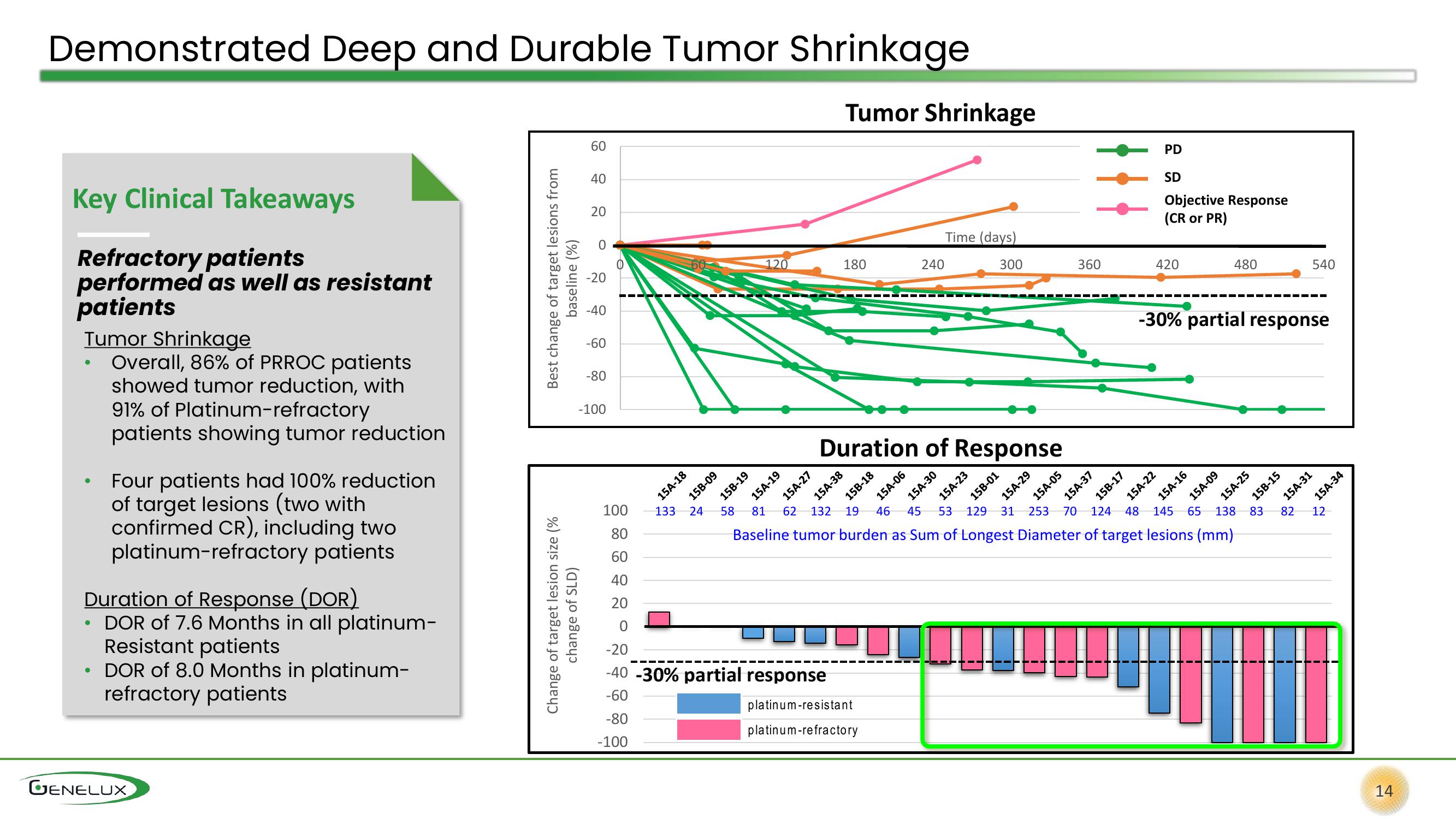
Task: Click the 'DOR of 7.6 Months' bullet
Action: (270, 634)
